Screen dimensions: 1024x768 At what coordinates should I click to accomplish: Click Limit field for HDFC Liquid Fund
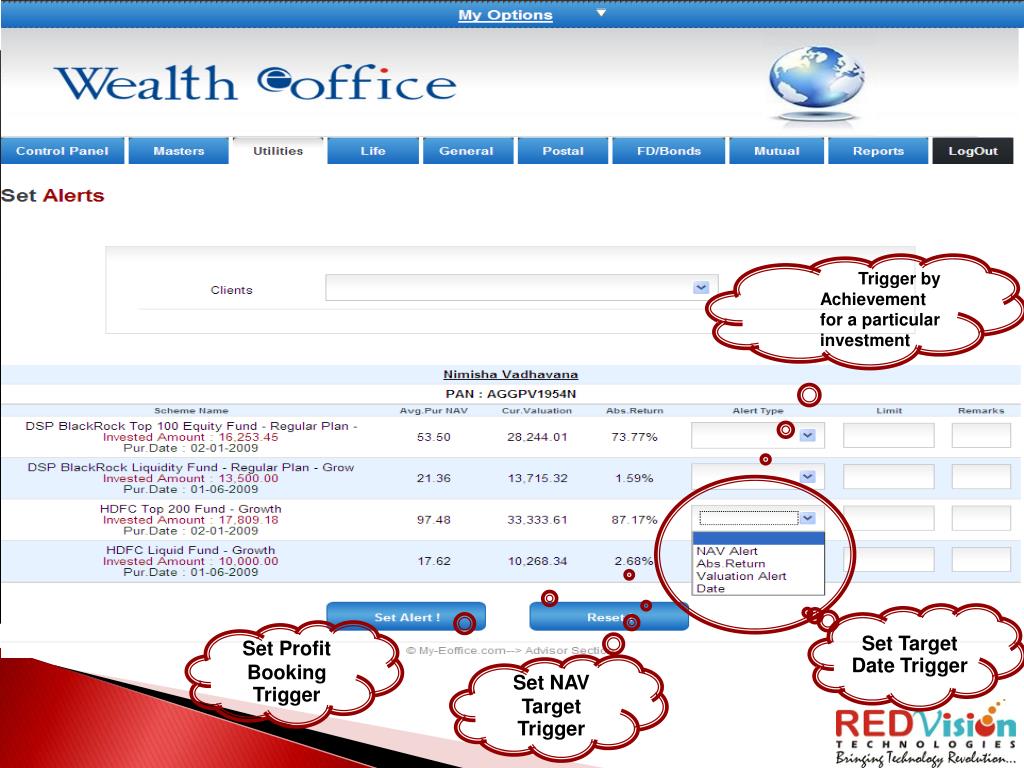(891, 560)
